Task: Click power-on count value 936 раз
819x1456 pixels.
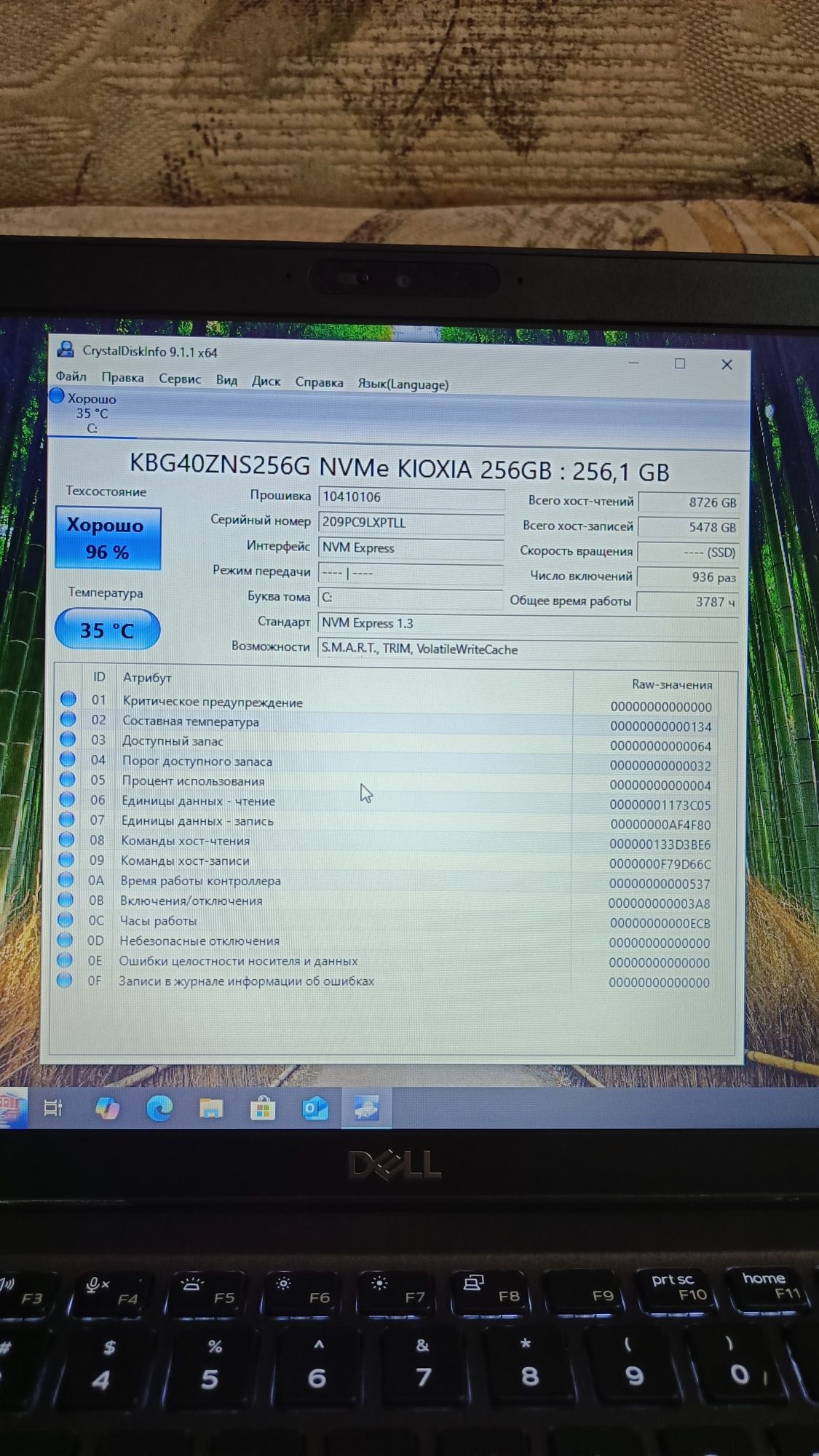Action: pos(688,577)
